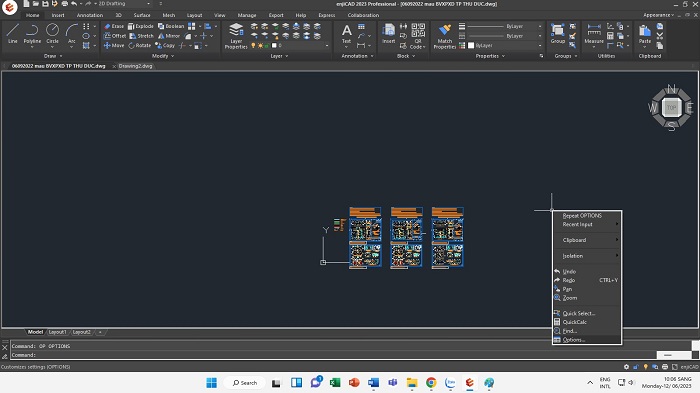700x393 pixels.
Task: Activate the Mirror tool
Action: 169,36
